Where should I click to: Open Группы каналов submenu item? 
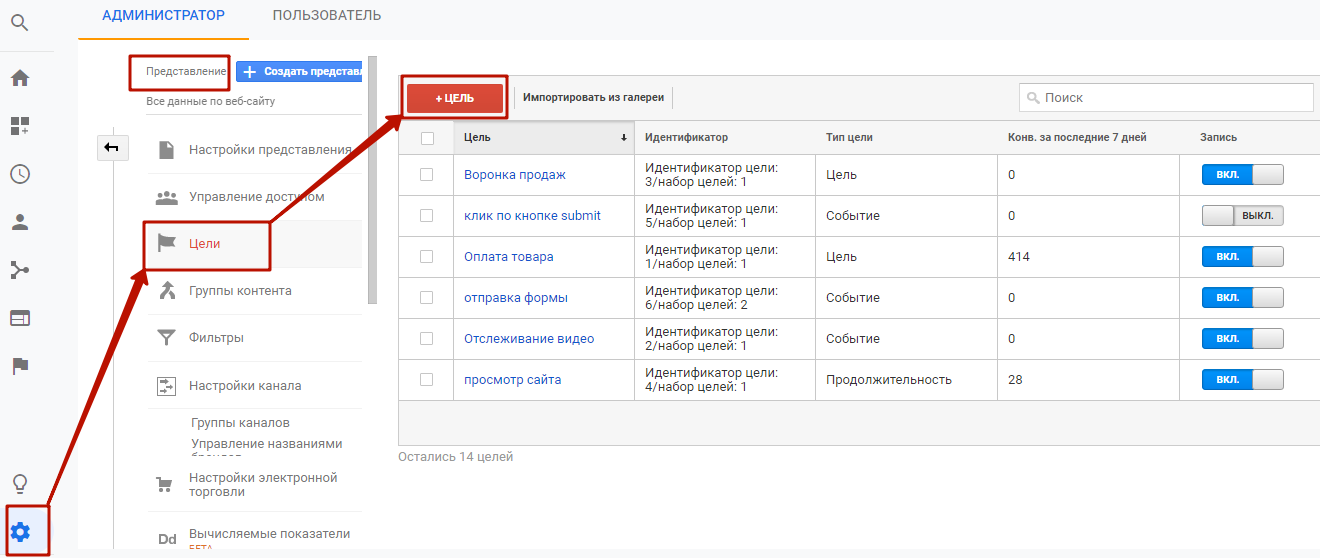240,423
